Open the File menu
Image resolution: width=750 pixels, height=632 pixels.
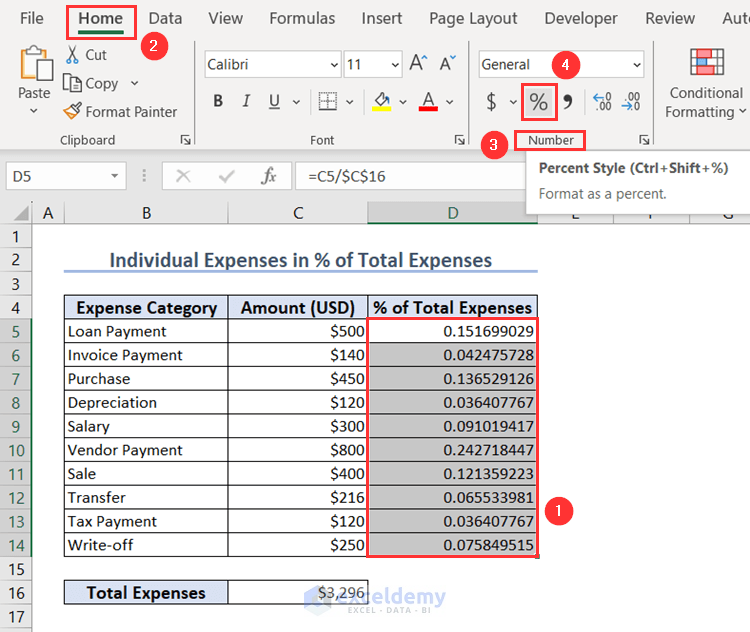coord(32,18)
